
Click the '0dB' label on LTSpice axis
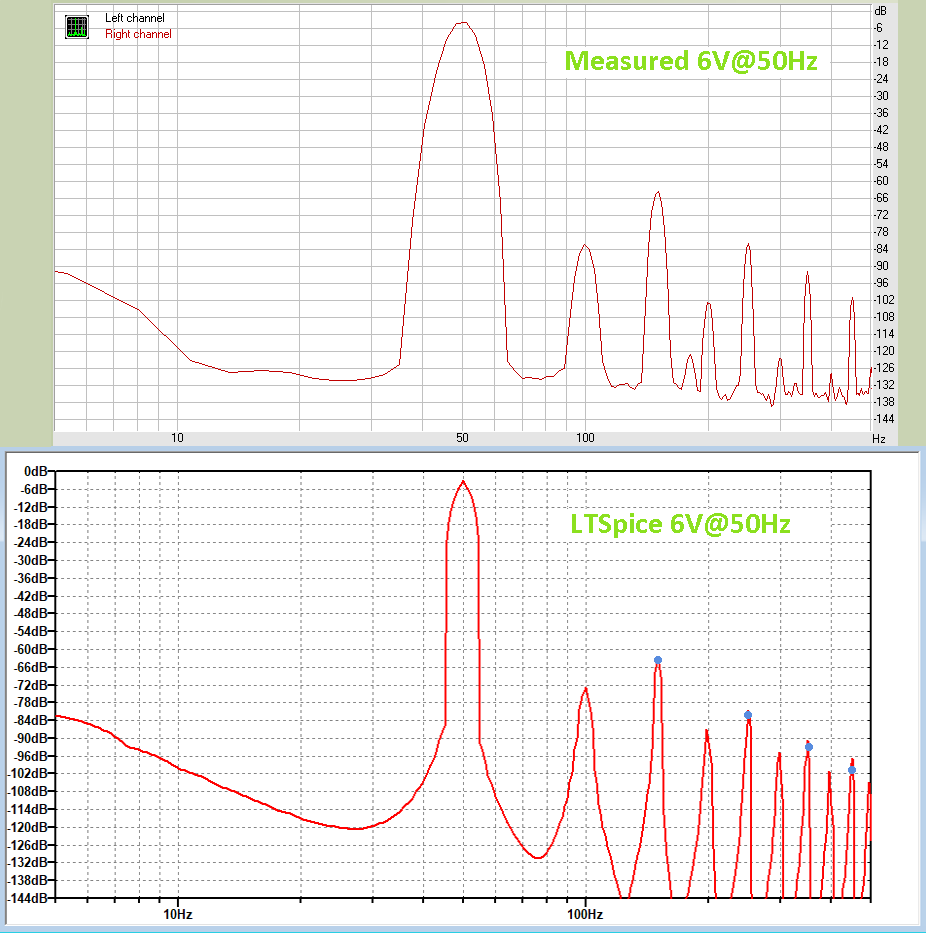(35, 471)
